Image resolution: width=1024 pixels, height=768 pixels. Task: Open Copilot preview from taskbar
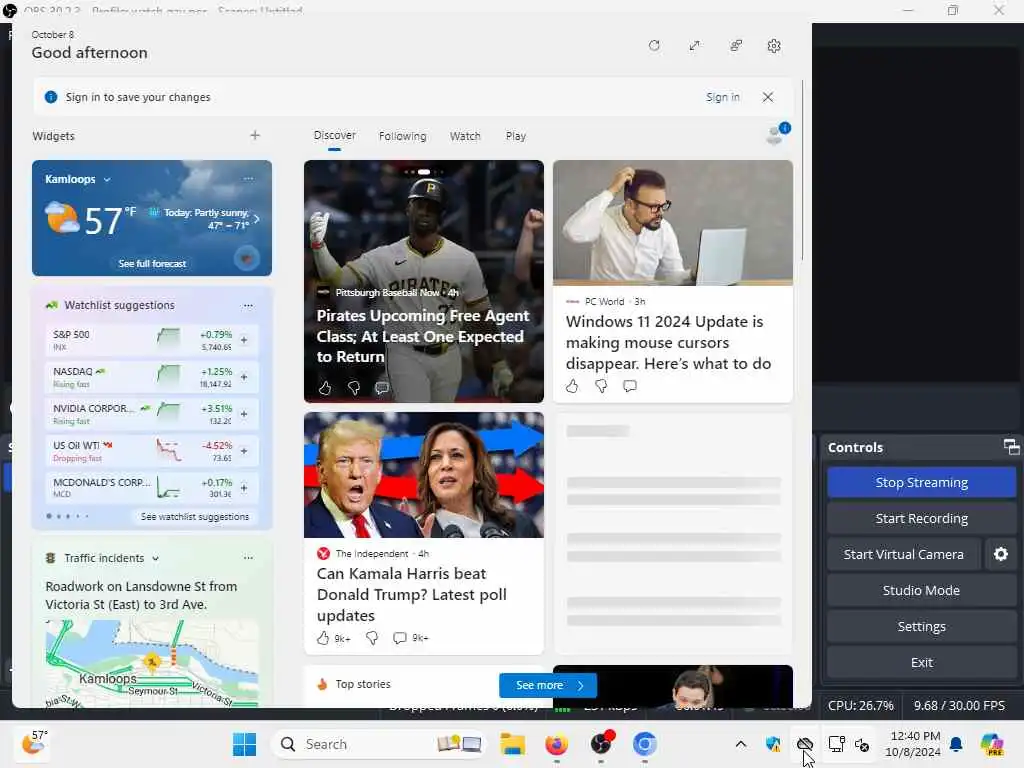click(993, 744)
